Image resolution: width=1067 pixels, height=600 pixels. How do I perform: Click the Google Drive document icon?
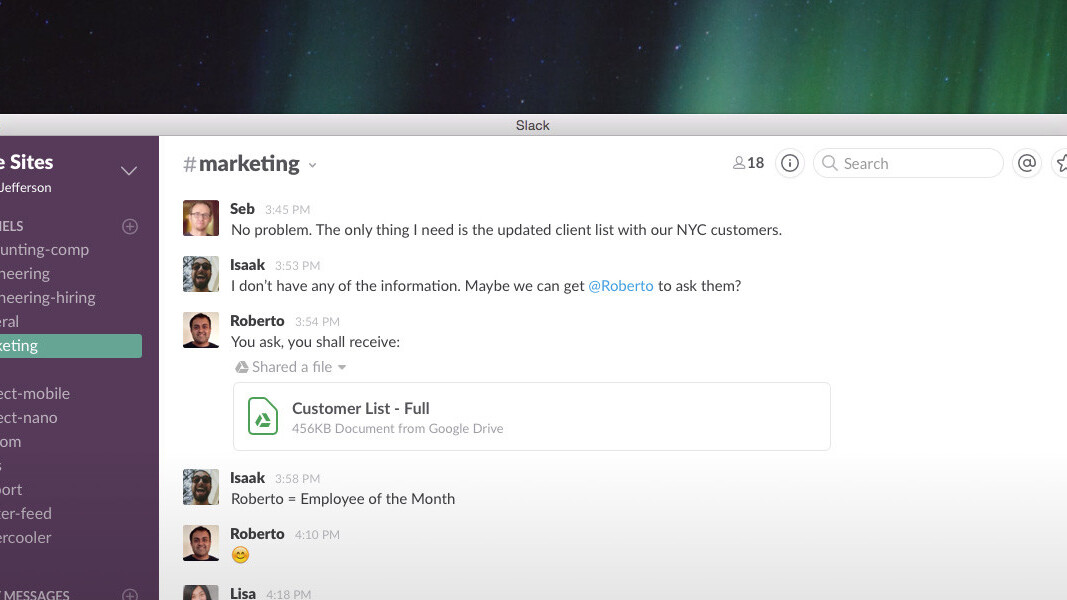(x=262, y=416)
